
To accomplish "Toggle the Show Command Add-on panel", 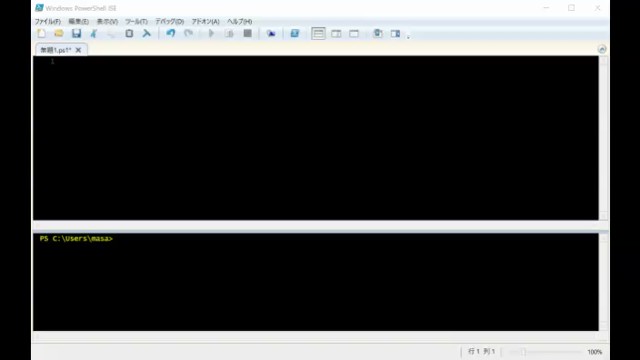I will [x=395, y=33].
